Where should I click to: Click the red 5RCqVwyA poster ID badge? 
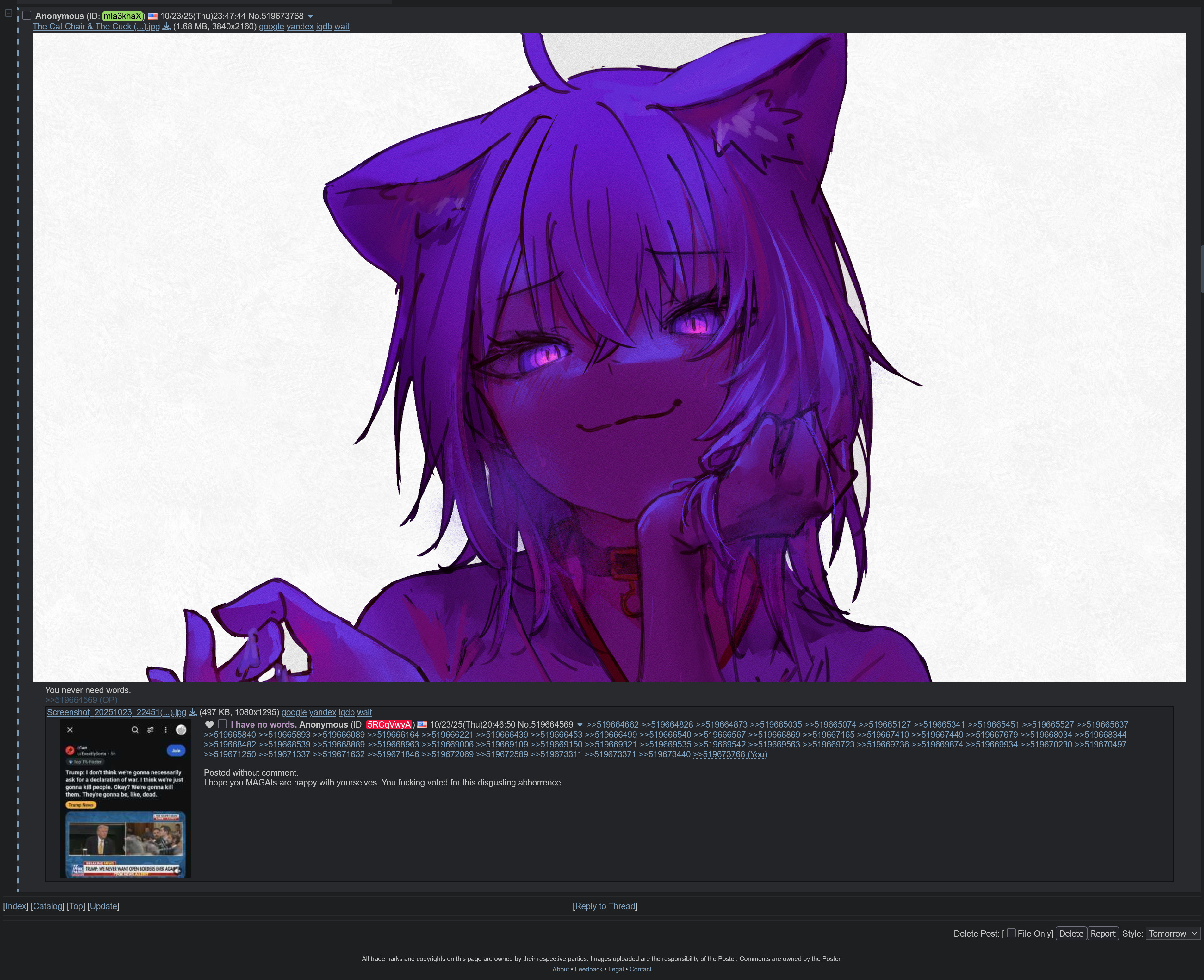pos(389,725)
